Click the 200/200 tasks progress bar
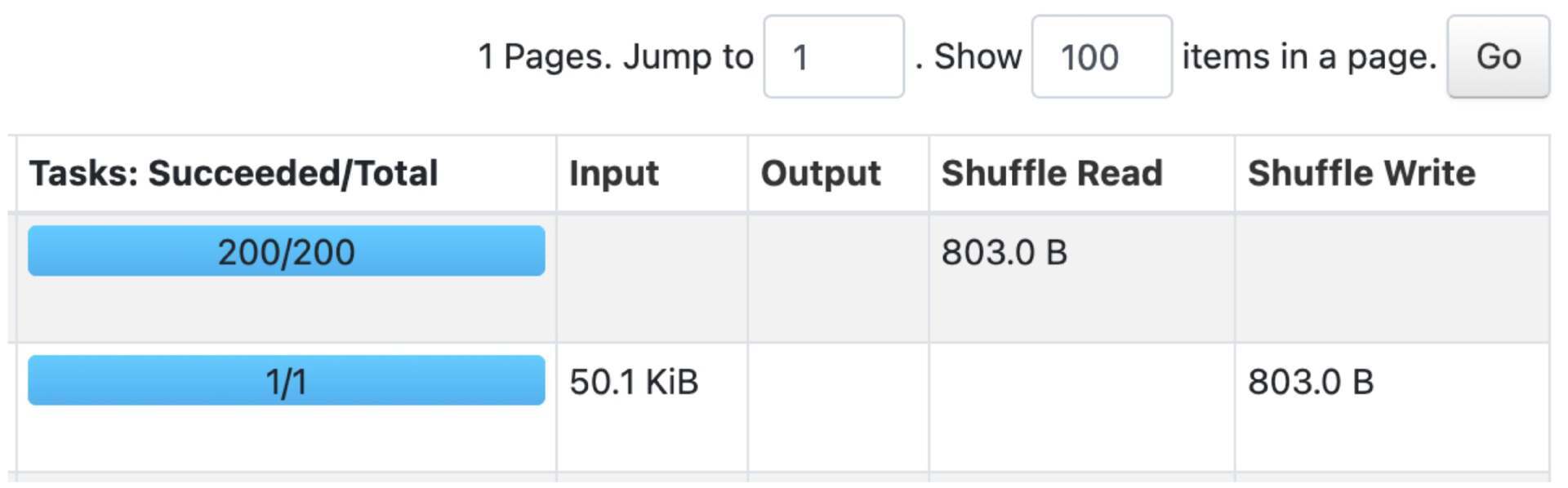The image size is (1568, 488). click(286, 251)
